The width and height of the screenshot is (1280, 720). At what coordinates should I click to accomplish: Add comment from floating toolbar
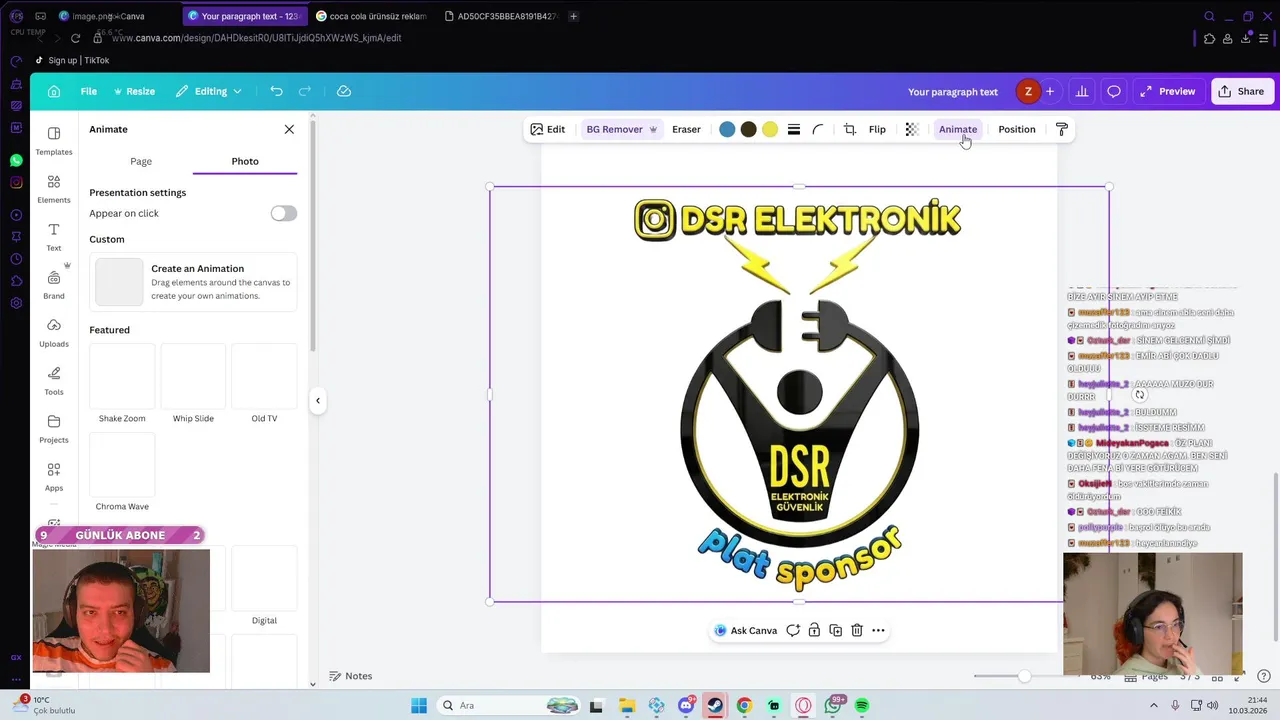pos(793,630)
